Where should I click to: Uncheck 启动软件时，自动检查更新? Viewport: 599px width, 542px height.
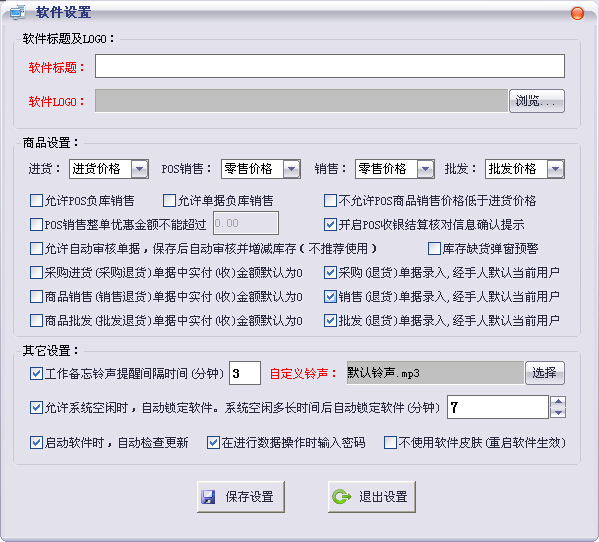pyautogui.click(x=36, y=443)
